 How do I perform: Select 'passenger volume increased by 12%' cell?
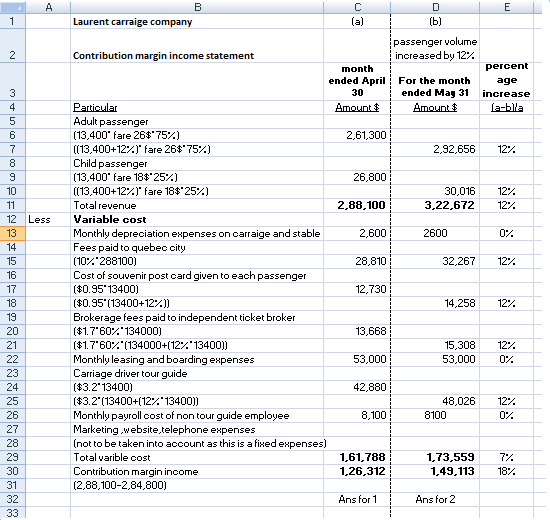pyautogui.click(x=435, y=46)
